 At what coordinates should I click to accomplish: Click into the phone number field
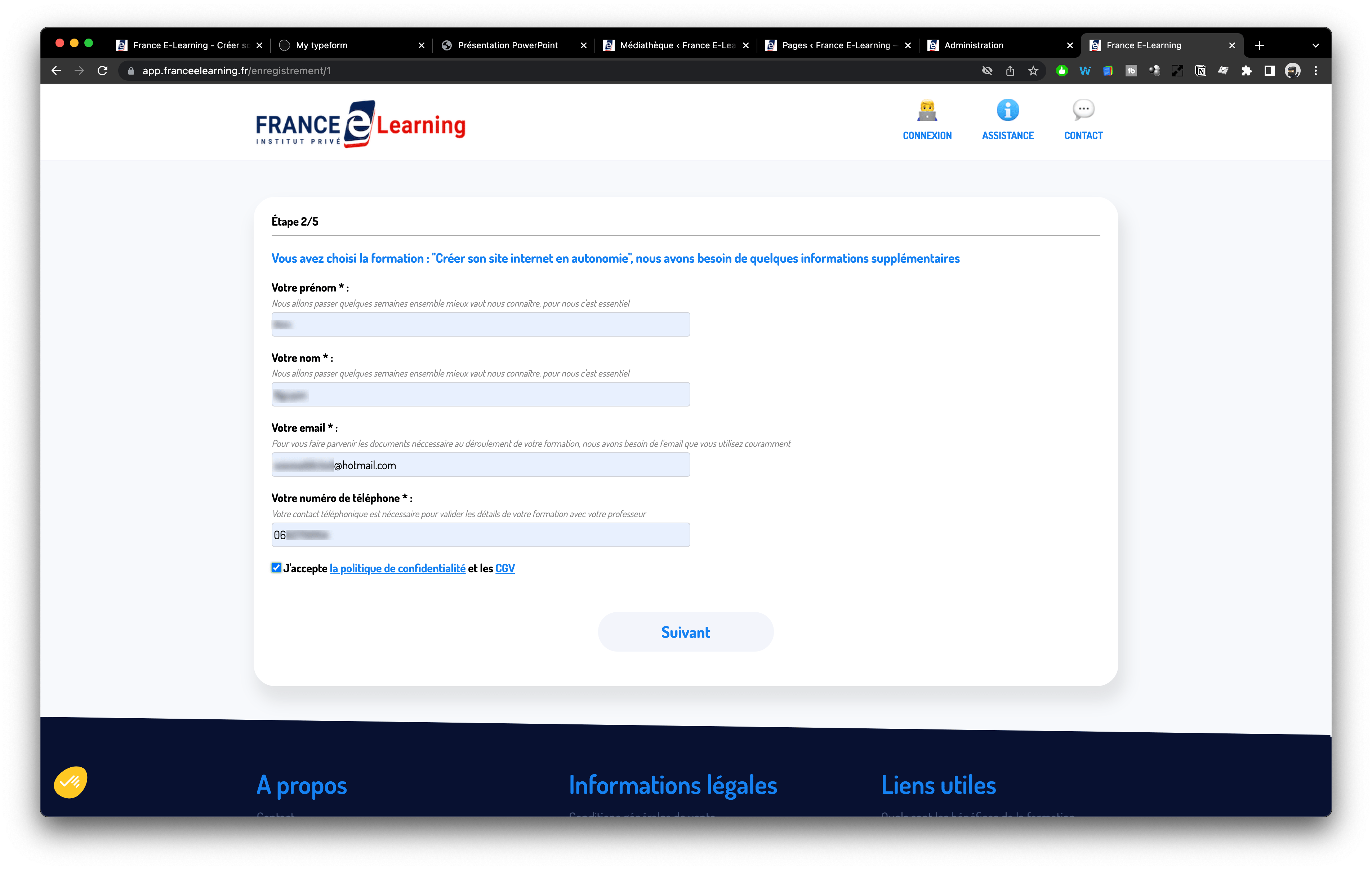(x=480, y=535)
